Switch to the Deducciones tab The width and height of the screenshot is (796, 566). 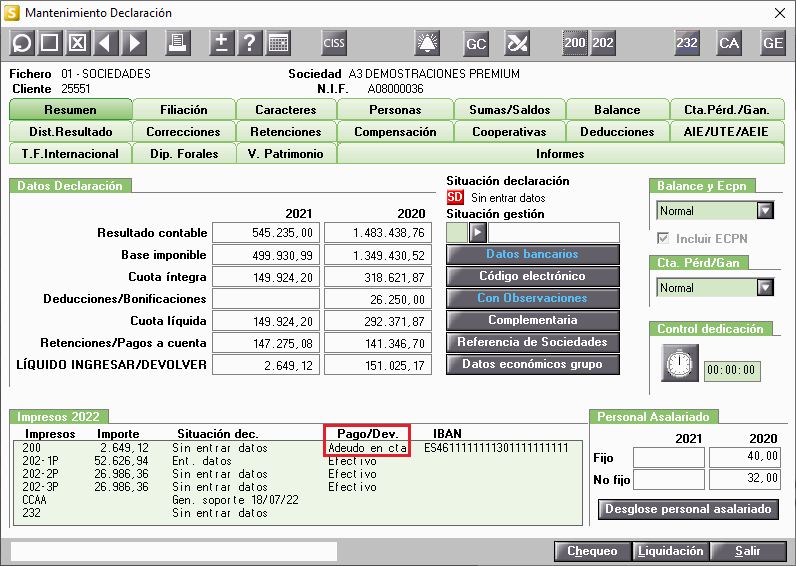[x=617, y=131]
